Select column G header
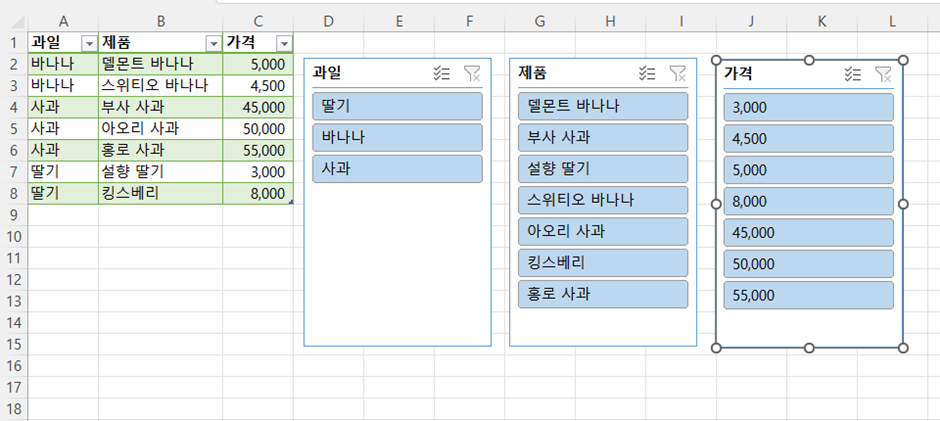Viewport: 940px width, 421px height. pos(540,22)
